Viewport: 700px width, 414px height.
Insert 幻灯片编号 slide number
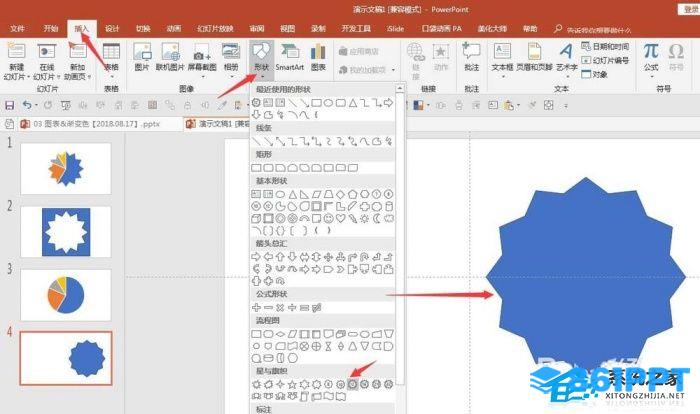pos(605,60)
